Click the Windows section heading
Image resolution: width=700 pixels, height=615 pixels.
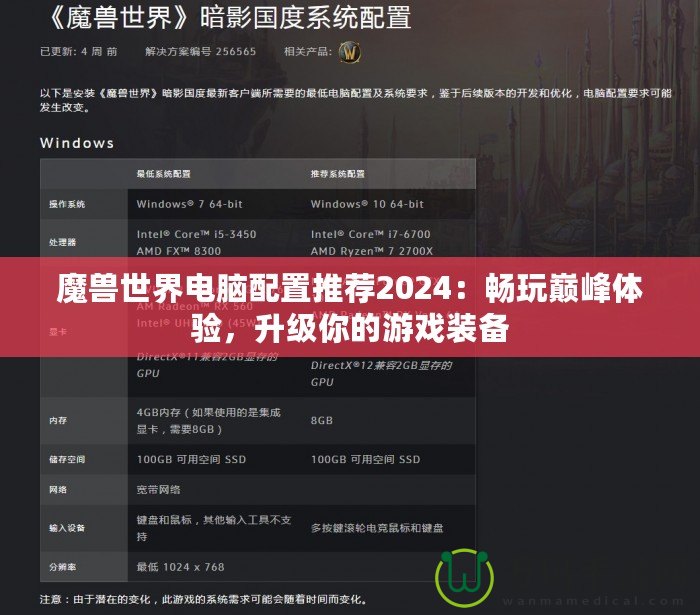(77, 143)
